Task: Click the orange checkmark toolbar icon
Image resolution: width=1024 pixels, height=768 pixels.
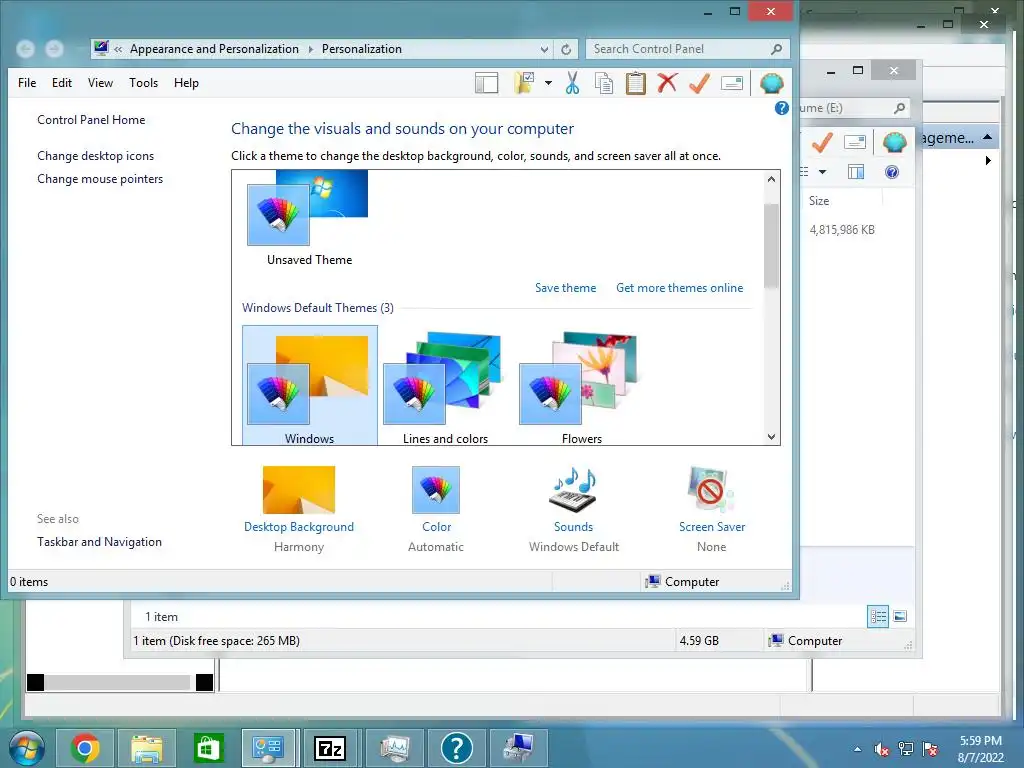Action: [699, 83]
